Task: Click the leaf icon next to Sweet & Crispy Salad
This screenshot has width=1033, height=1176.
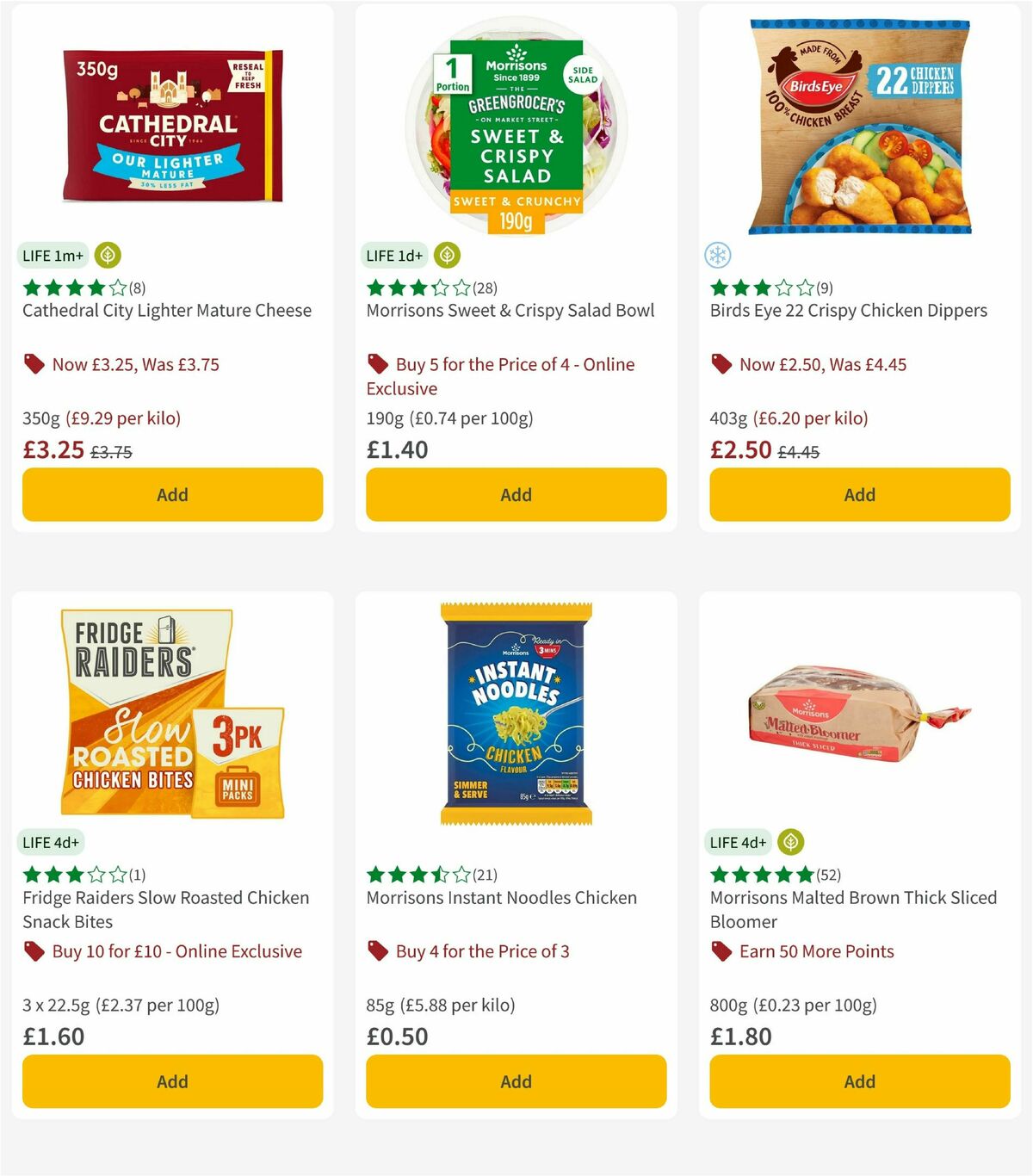Action: coord(446,255)
